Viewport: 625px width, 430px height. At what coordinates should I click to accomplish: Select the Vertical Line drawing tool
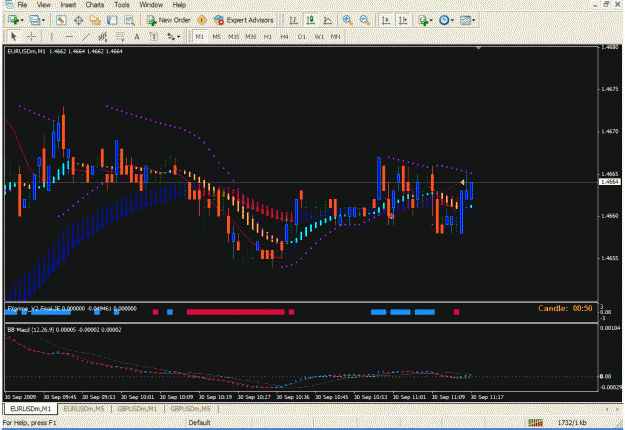click(51, 37)
